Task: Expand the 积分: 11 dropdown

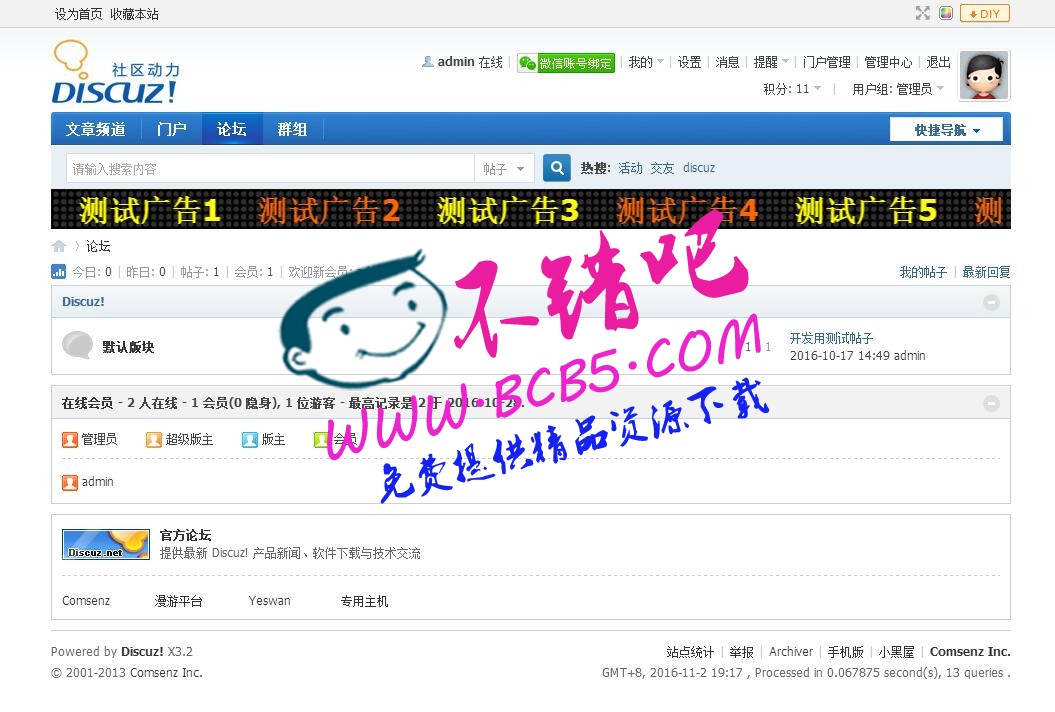Action: [792, 89]
